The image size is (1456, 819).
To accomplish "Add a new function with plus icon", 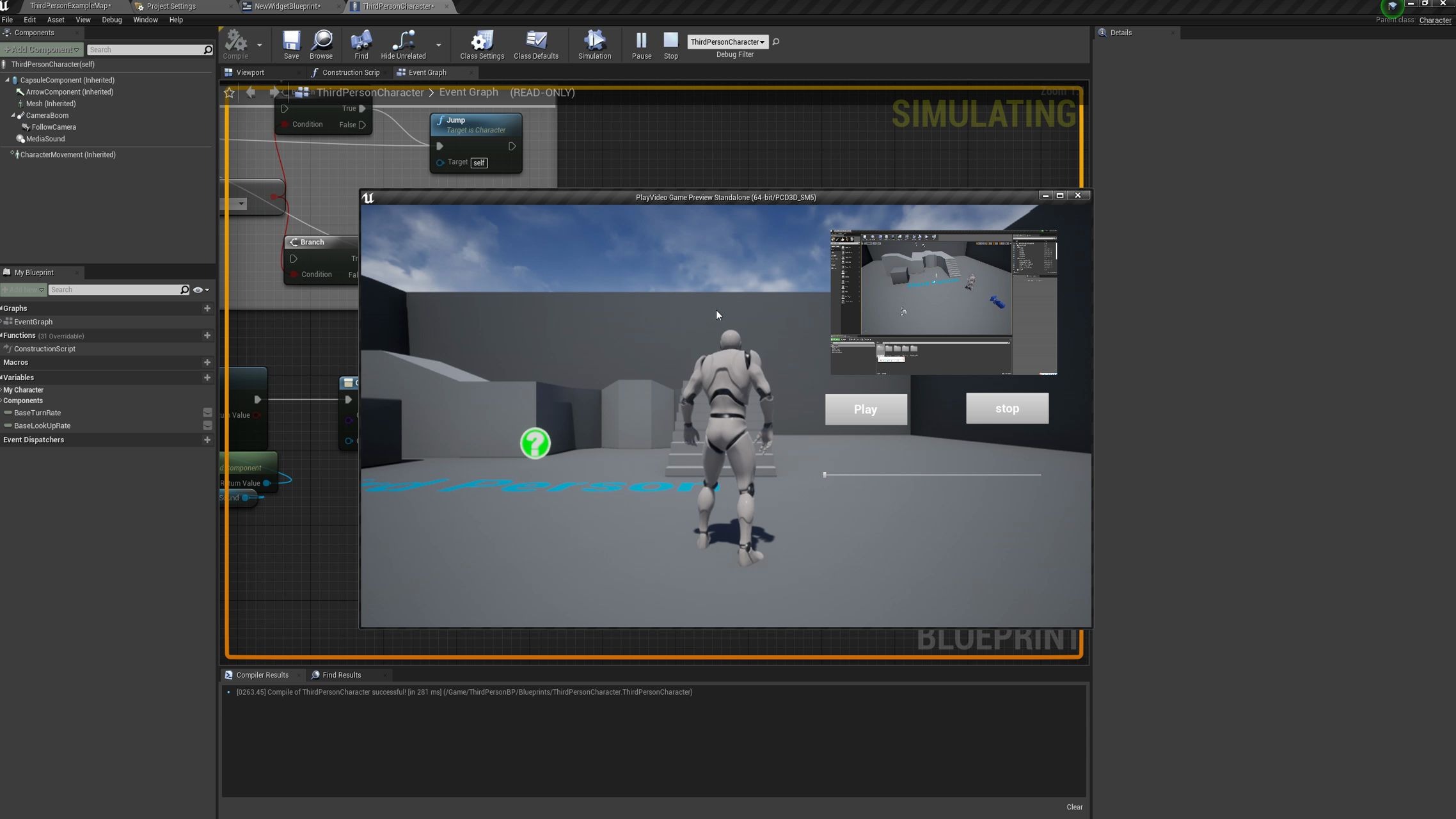I will coord(207,335).
